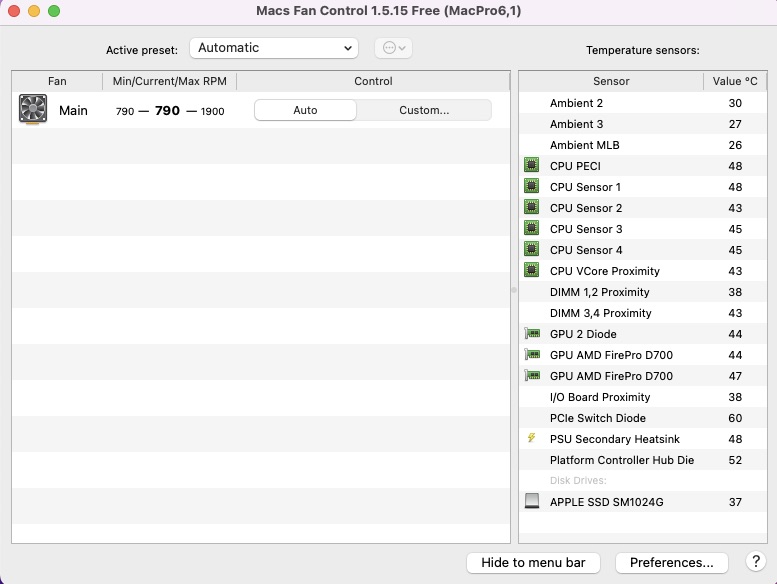This screenshot has width=777, height=584.
Task: Click the Ambient 2 value 30
Action: [735, 103]
